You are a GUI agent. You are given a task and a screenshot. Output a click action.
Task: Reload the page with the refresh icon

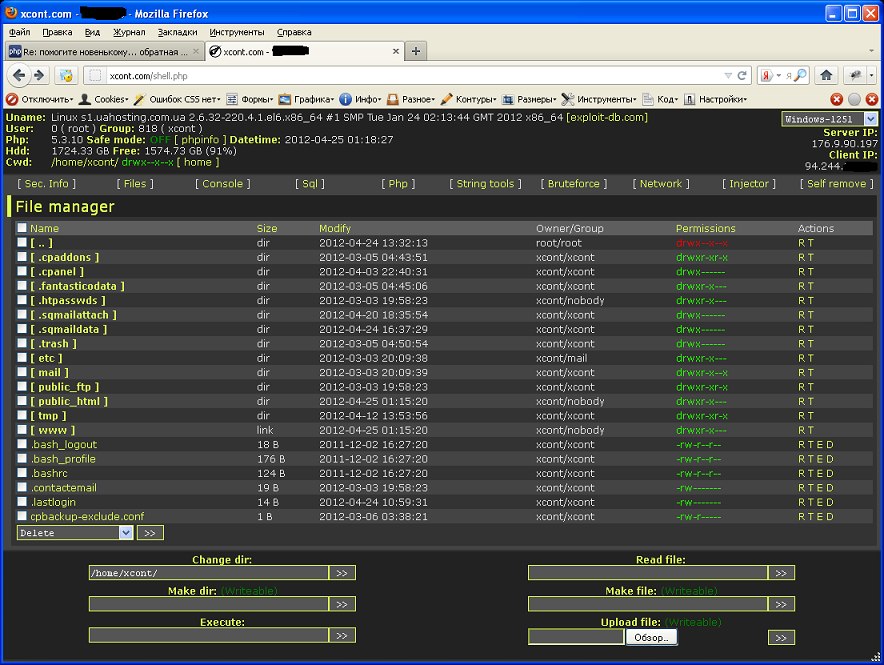pos(742,76)
